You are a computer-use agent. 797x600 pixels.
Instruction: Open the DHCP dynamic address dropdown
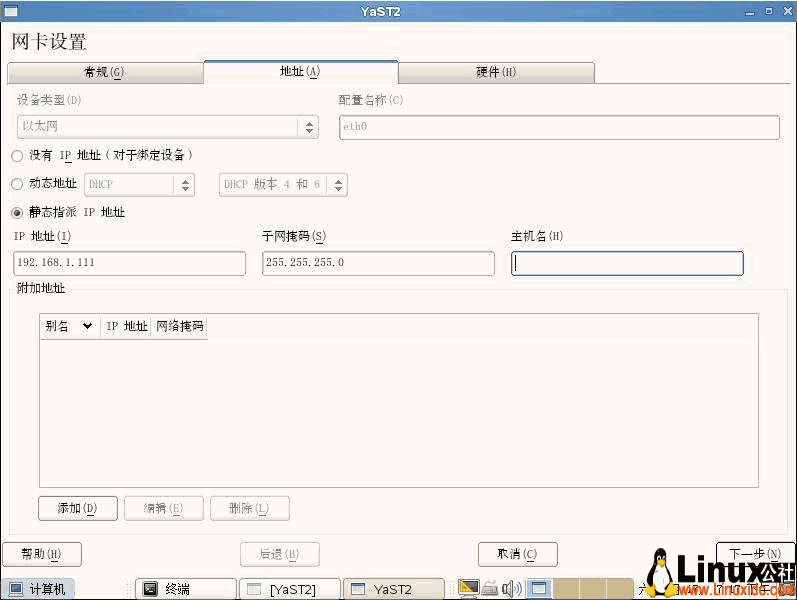[x=139, y=185]
